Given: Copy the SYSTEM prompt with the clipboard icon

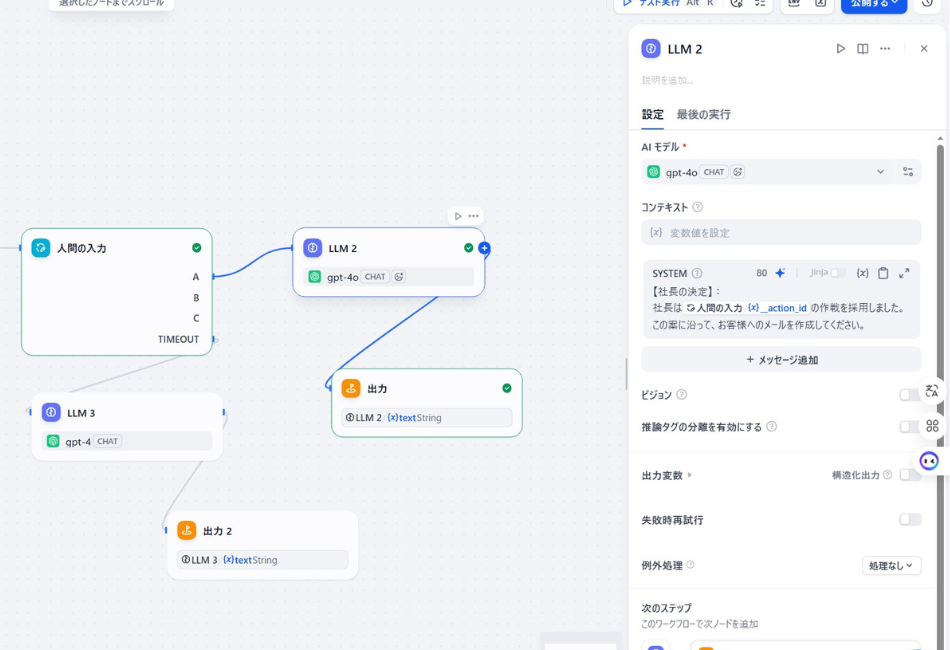Looking at the screenshot, I should coord(883,272).
